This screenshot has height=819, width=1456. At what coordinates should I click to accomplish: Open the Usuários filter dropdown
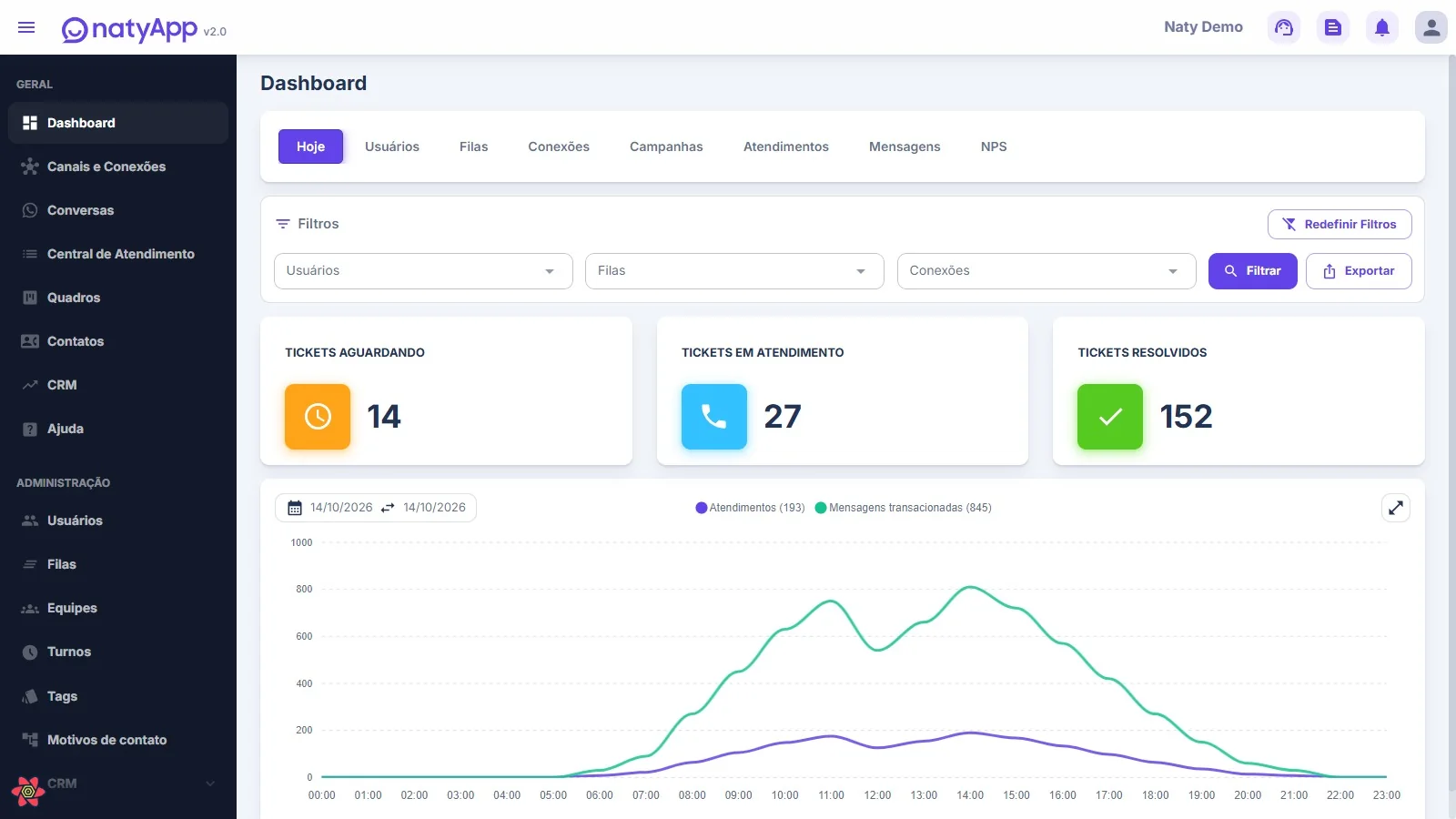click(423, 271)
